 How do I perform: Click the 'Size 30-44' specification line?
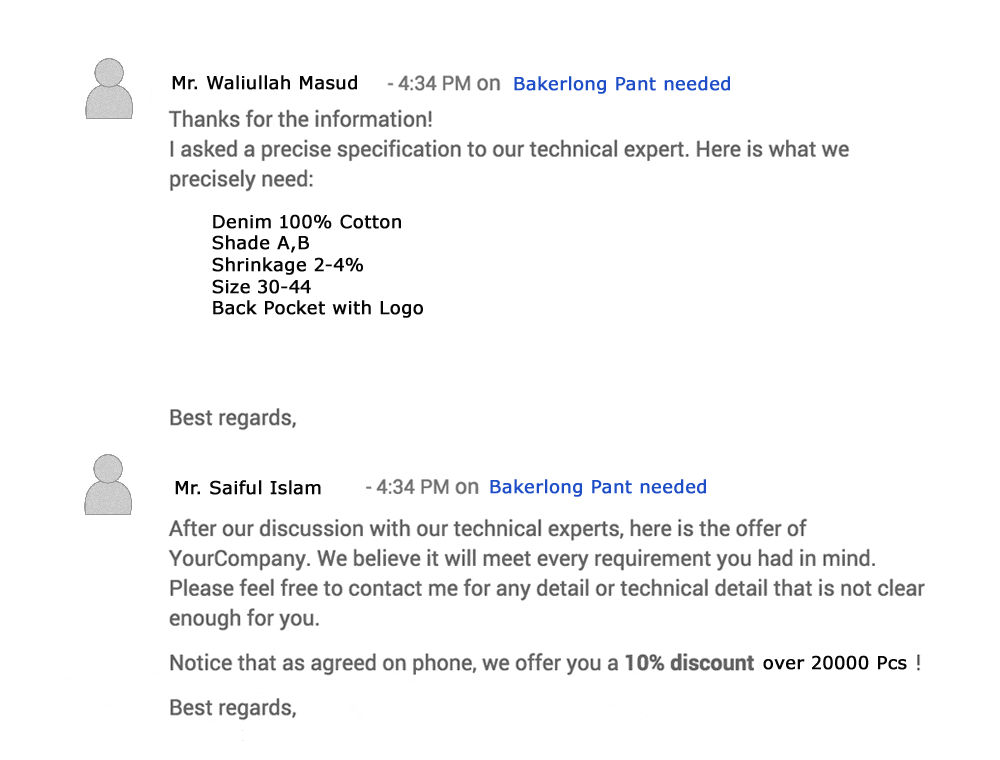261,286
